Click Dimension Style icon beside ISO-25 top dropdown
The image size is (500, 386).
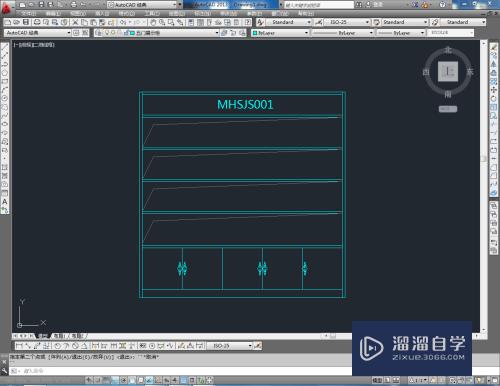pyautogui.click(x=319, y=22)
